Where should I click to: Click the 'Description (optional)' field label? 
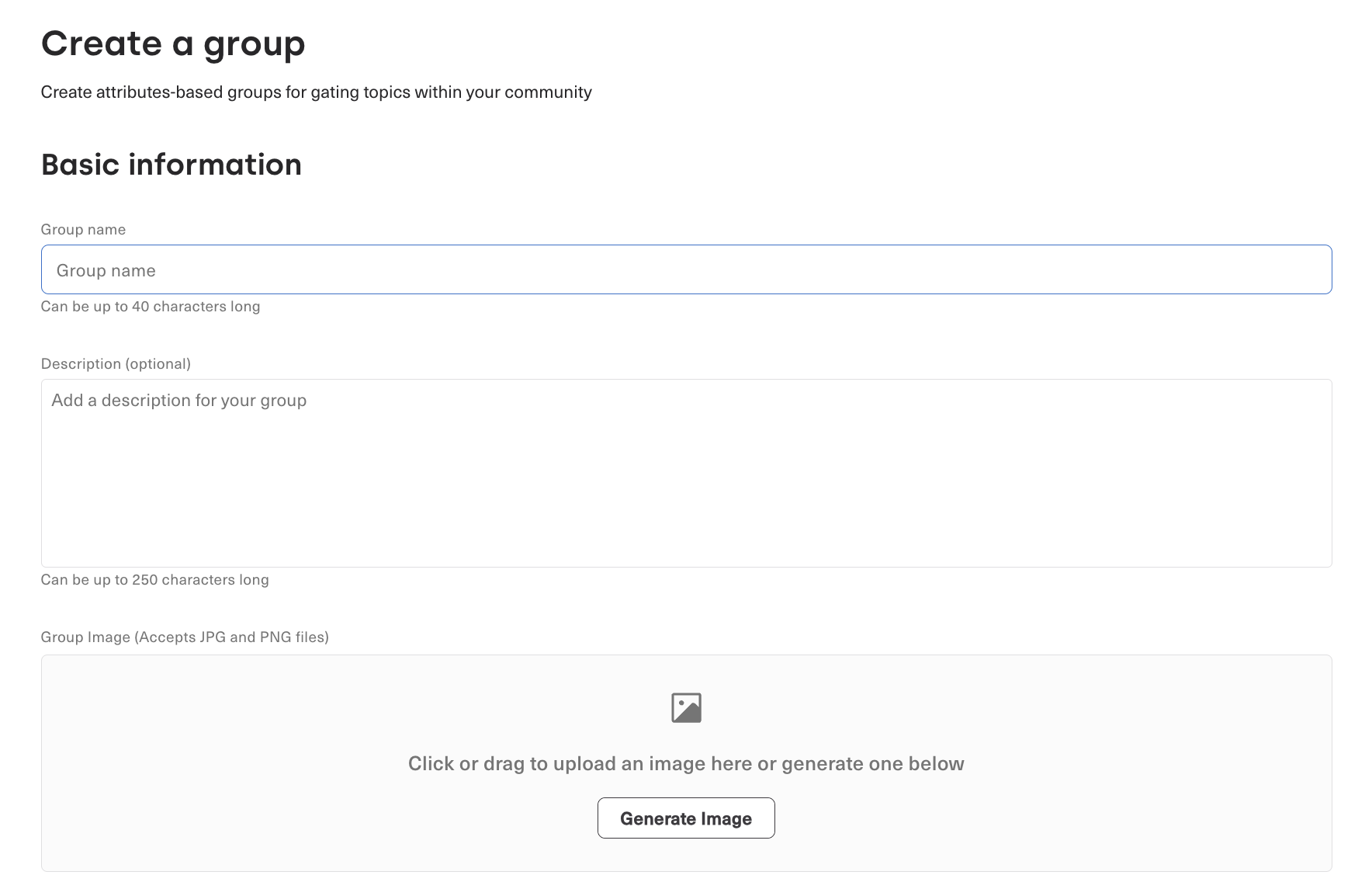pyautogui.click(x=116, y=363)
